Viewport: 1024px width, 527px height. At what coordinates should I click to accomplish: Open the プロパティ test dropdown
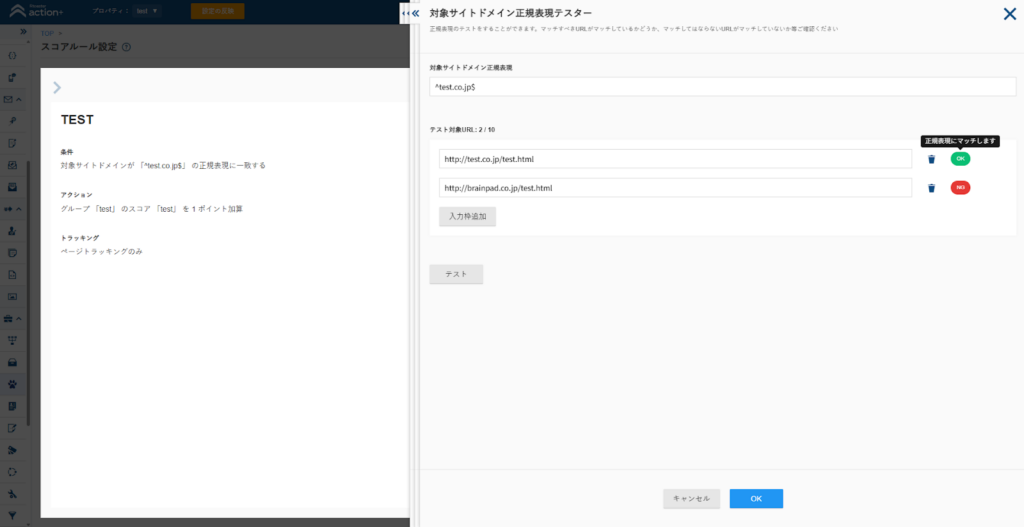pos(147,11)
